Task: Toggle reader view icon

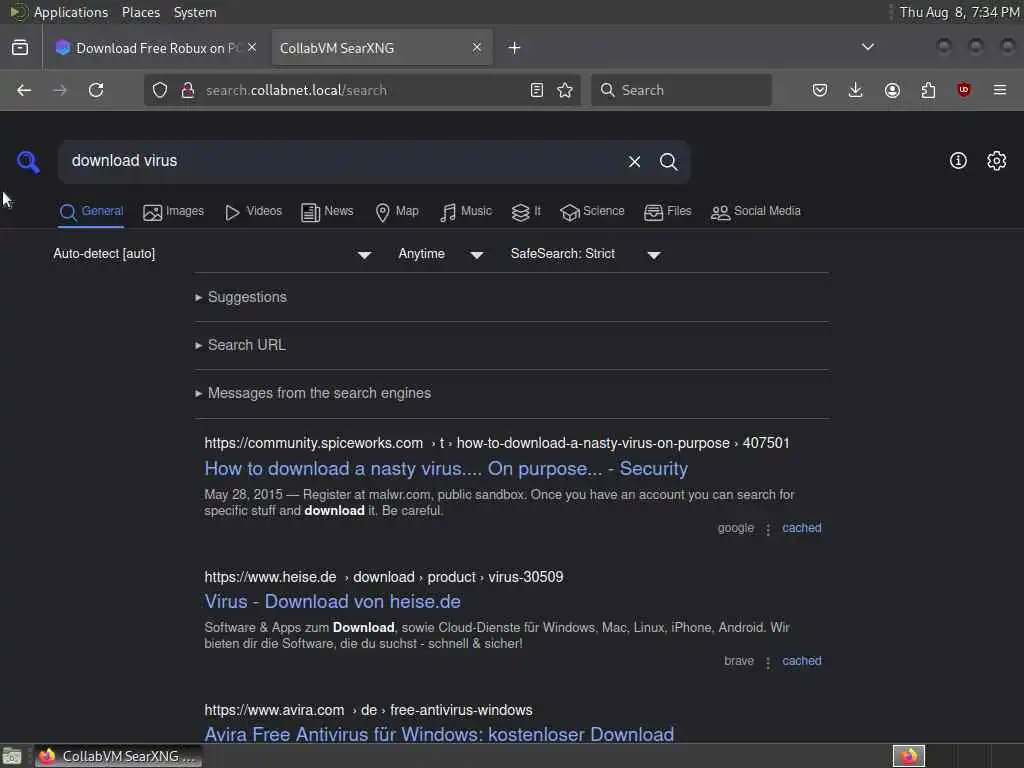Action: 537,90
